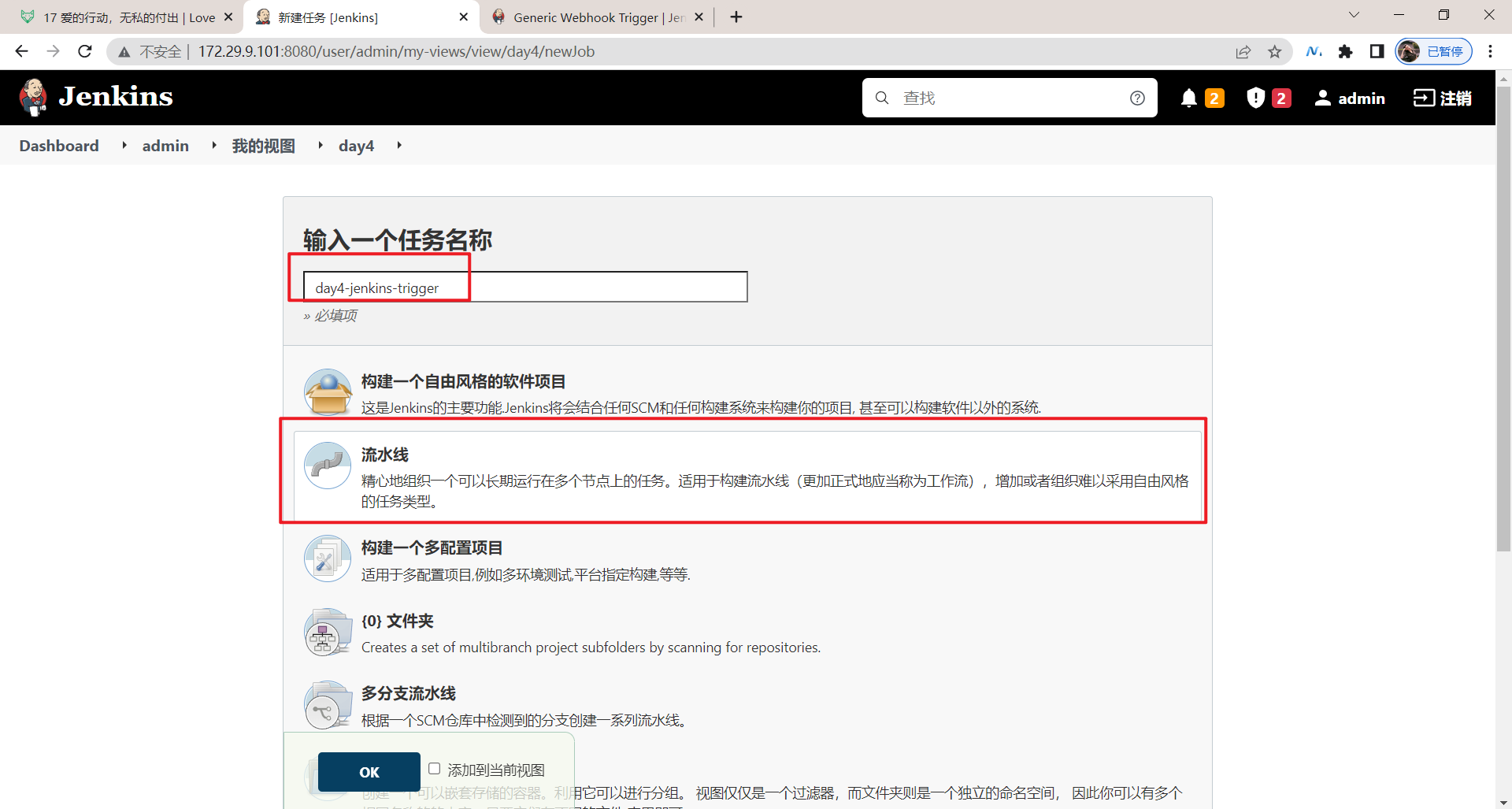Open the 我的视图 breadcrumb link
Image resolution: width=1512 pixels, height=809 pixels.
264,146
